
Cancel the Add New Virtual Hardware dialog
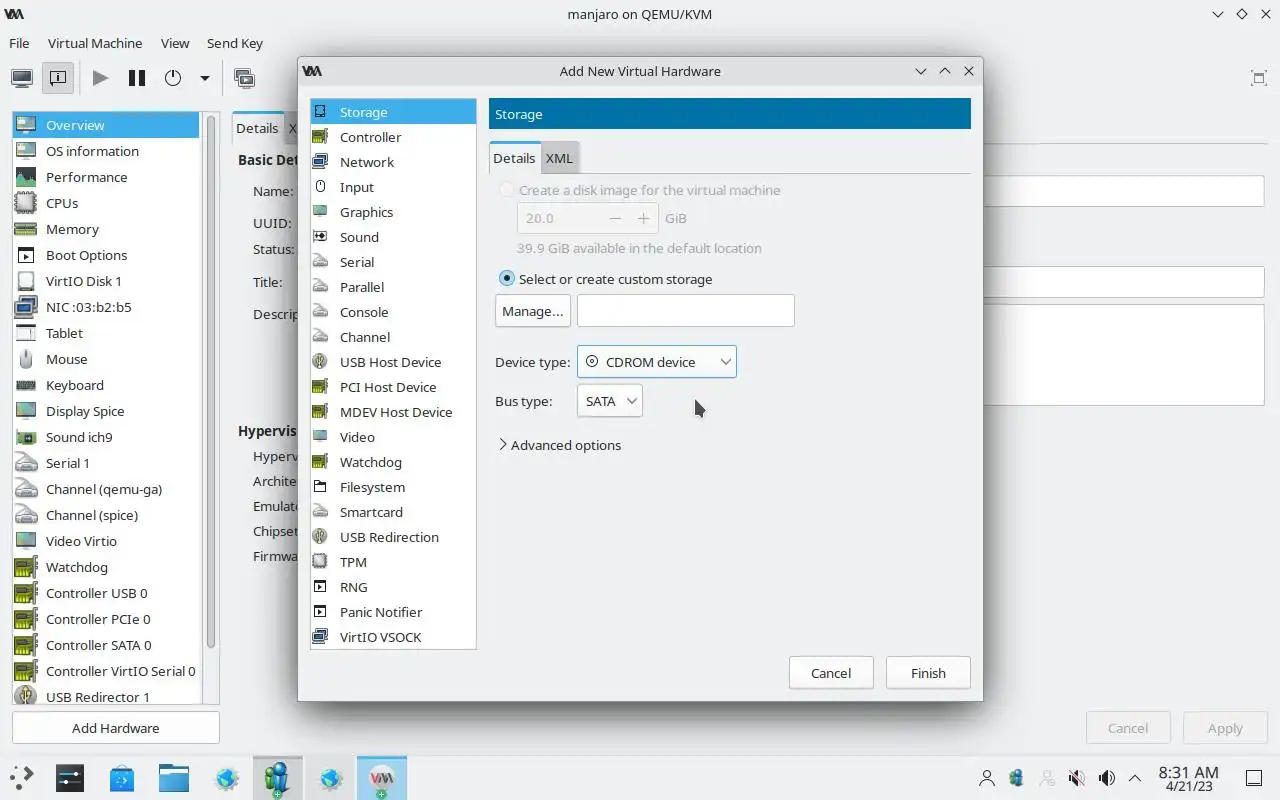[x=831, y=673]
